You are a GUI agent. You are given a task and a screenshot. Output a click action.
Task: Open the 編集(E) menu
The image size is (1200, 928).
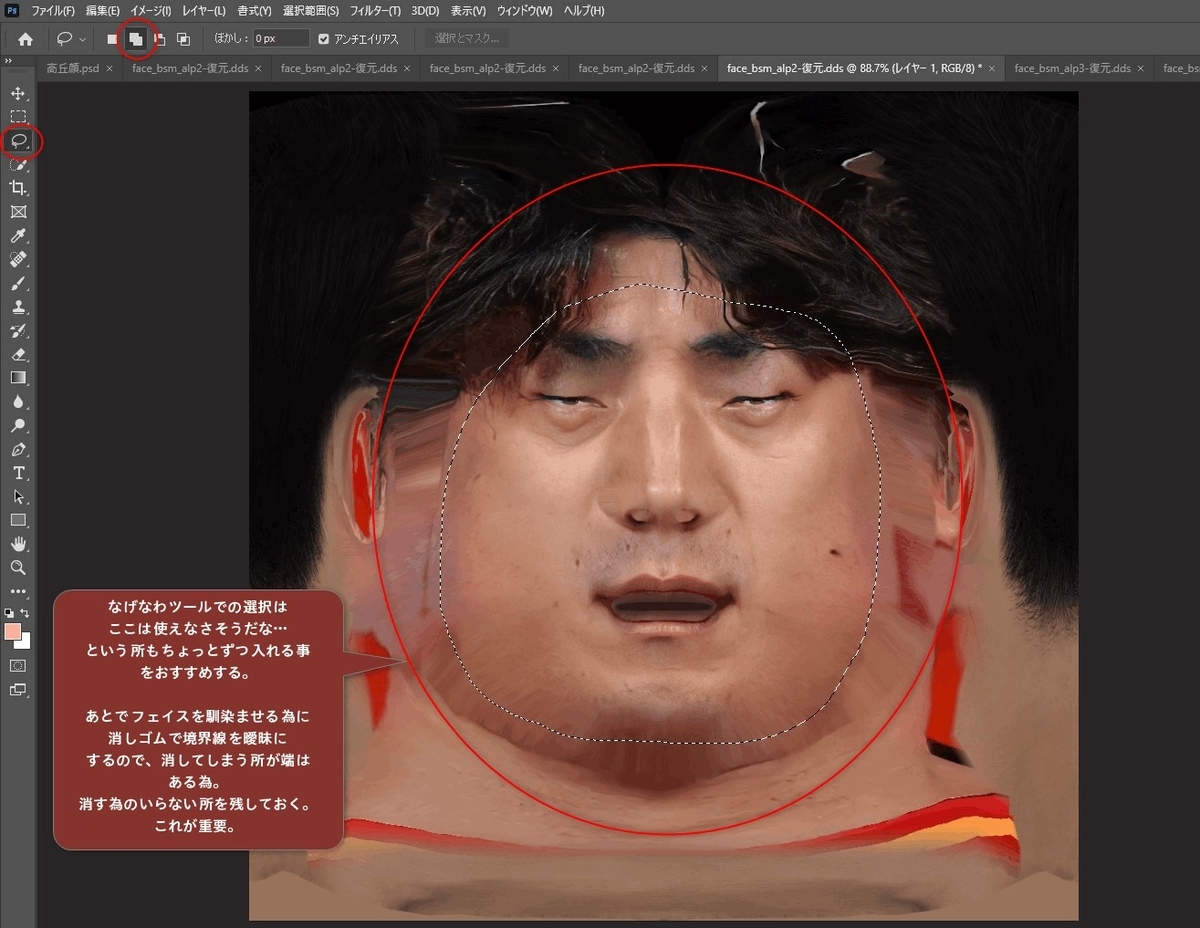103,11
